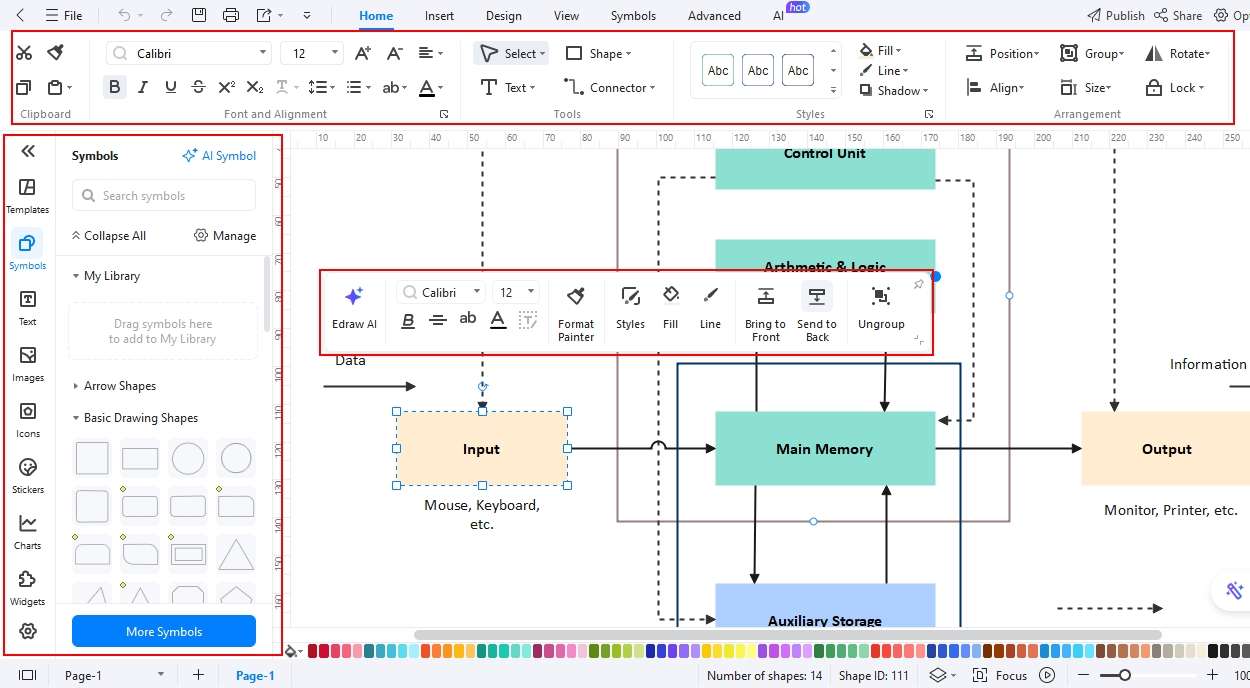1250x688 pixels.
Task: Open the Calibri font dropdown in ribbon
Action: tap(189, 53)
